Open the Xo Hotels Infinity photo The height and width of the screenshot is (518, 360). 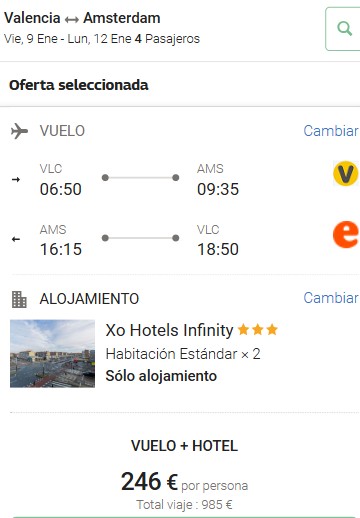52,354
